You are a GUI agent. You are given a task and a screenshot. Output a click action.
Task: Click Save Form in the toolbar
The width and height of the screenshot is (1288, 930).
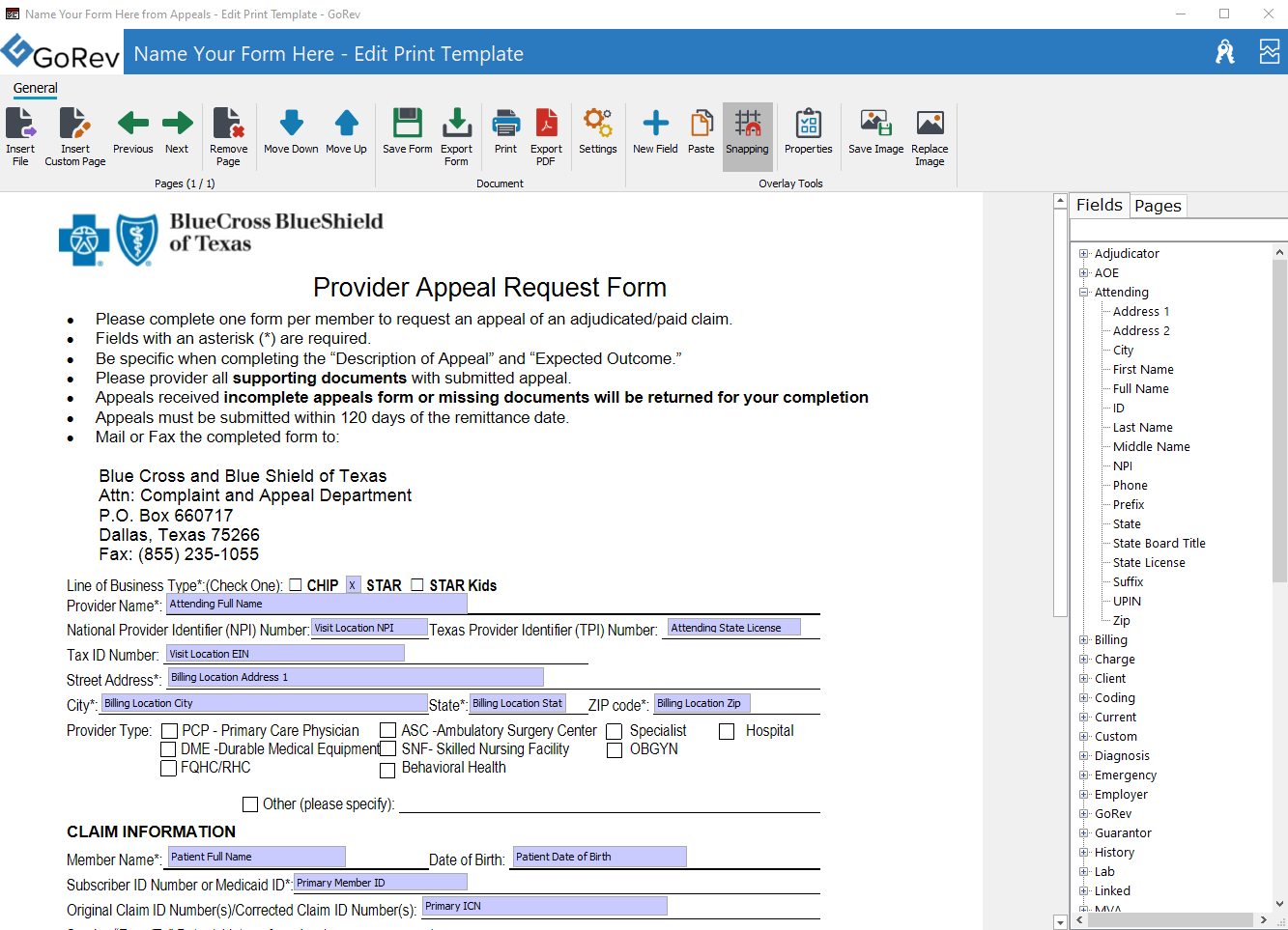click(x=408, y=130)
